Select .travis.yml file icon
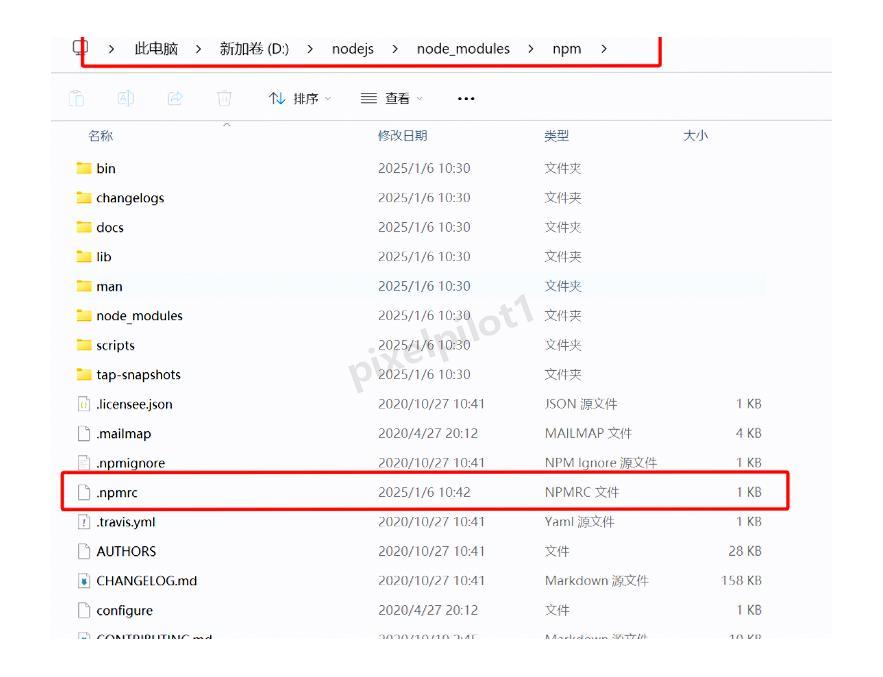The width and height of the screenshot is (883, 677). tap(84, 522)
